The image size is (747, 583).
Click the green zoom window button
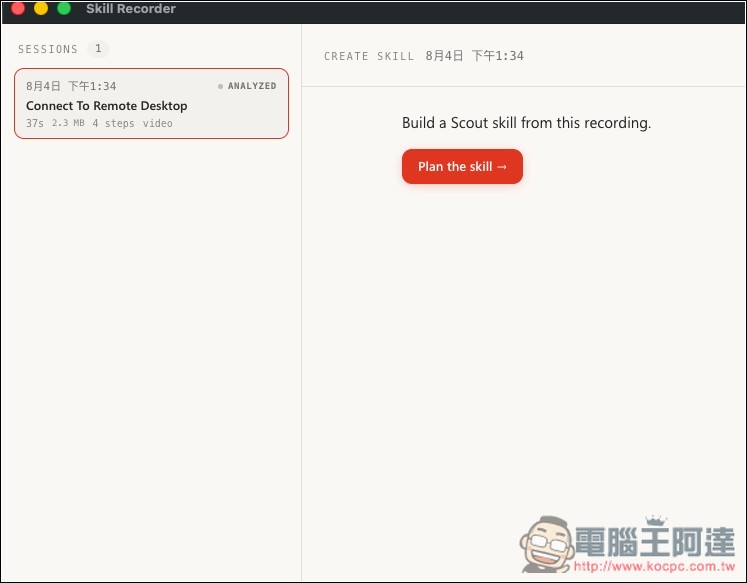(x=64, y=8)
